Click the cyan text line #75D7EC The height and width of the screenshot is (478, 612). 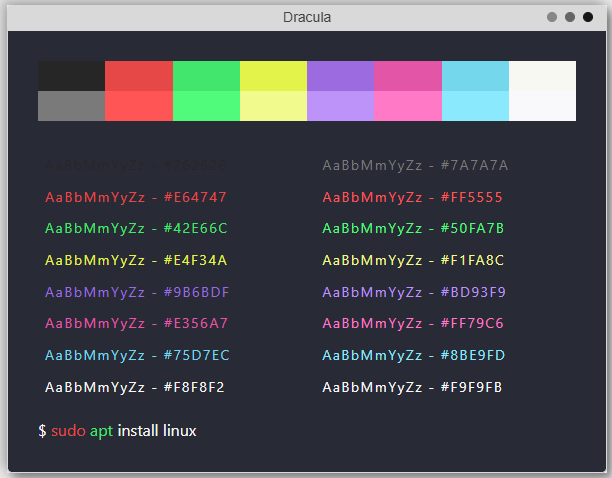click(x=137, y=356)
